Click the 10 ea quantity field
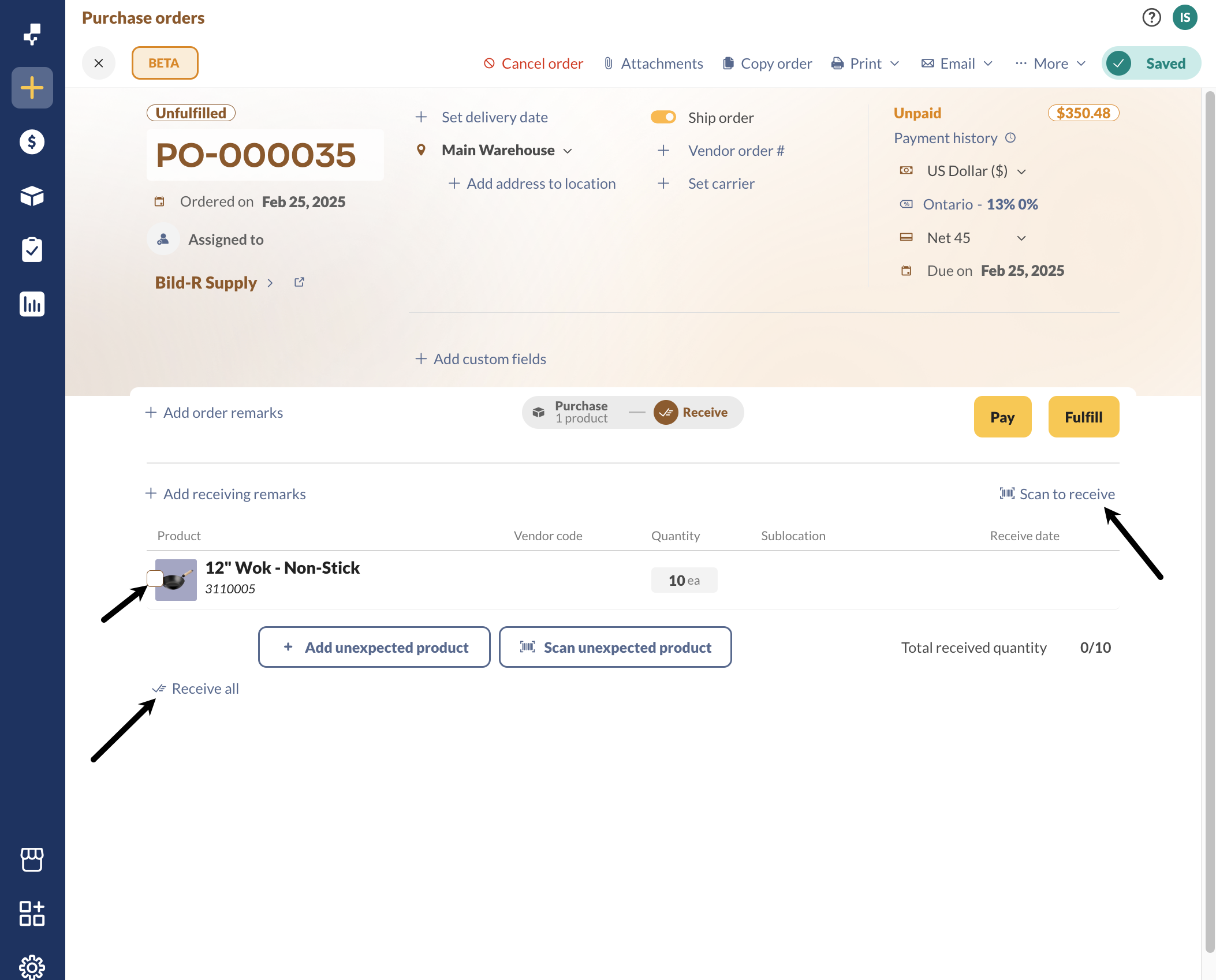 pos(684,580)
